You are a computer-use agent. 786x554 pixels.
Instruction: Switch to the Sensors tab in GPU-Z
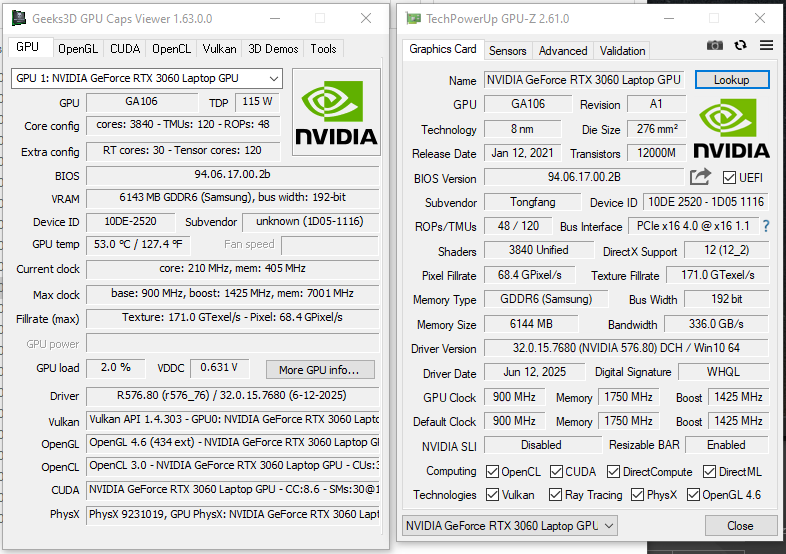click(507, 51)
